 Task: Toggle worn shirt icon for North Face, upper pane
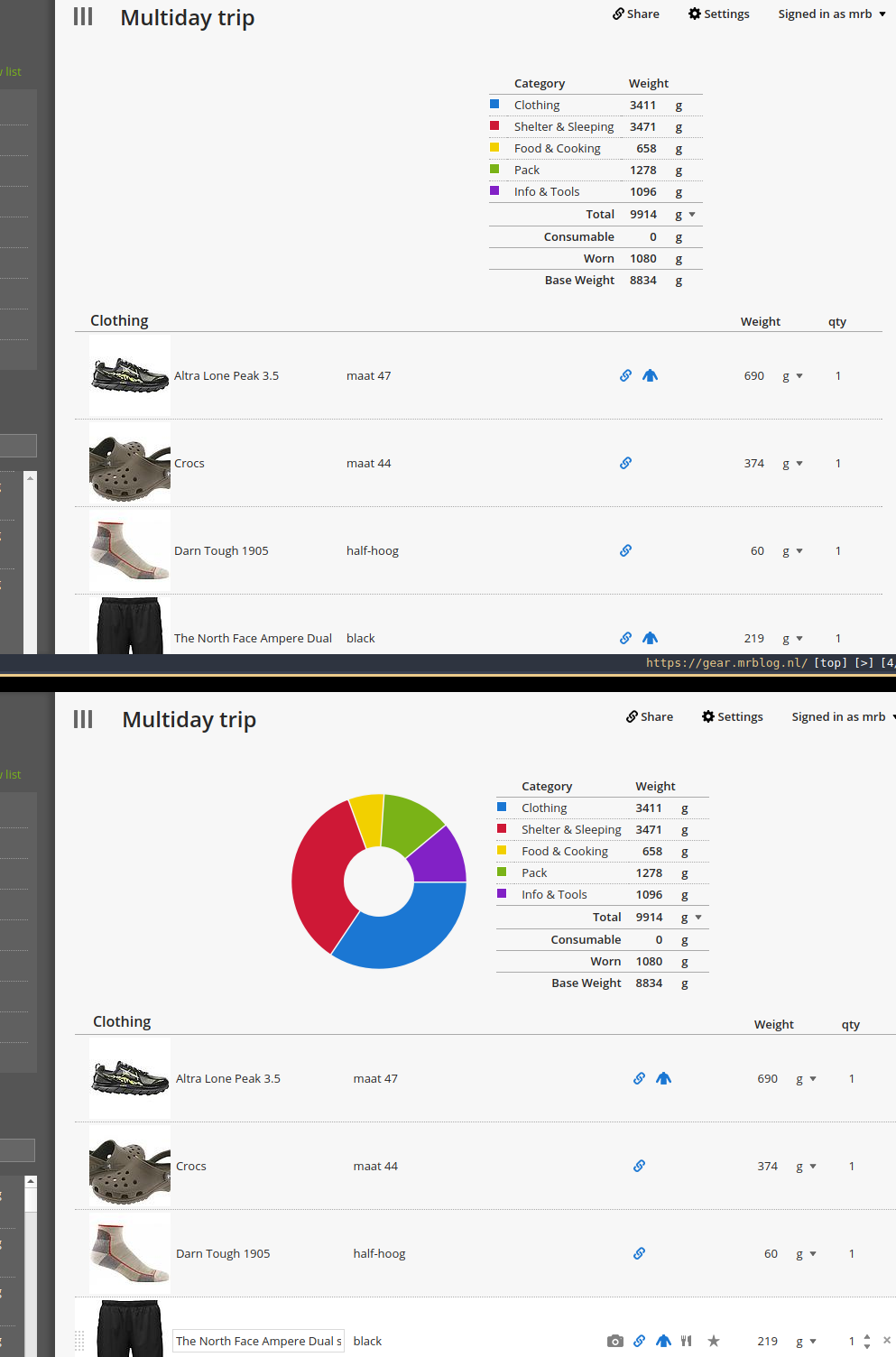(650, 638)
